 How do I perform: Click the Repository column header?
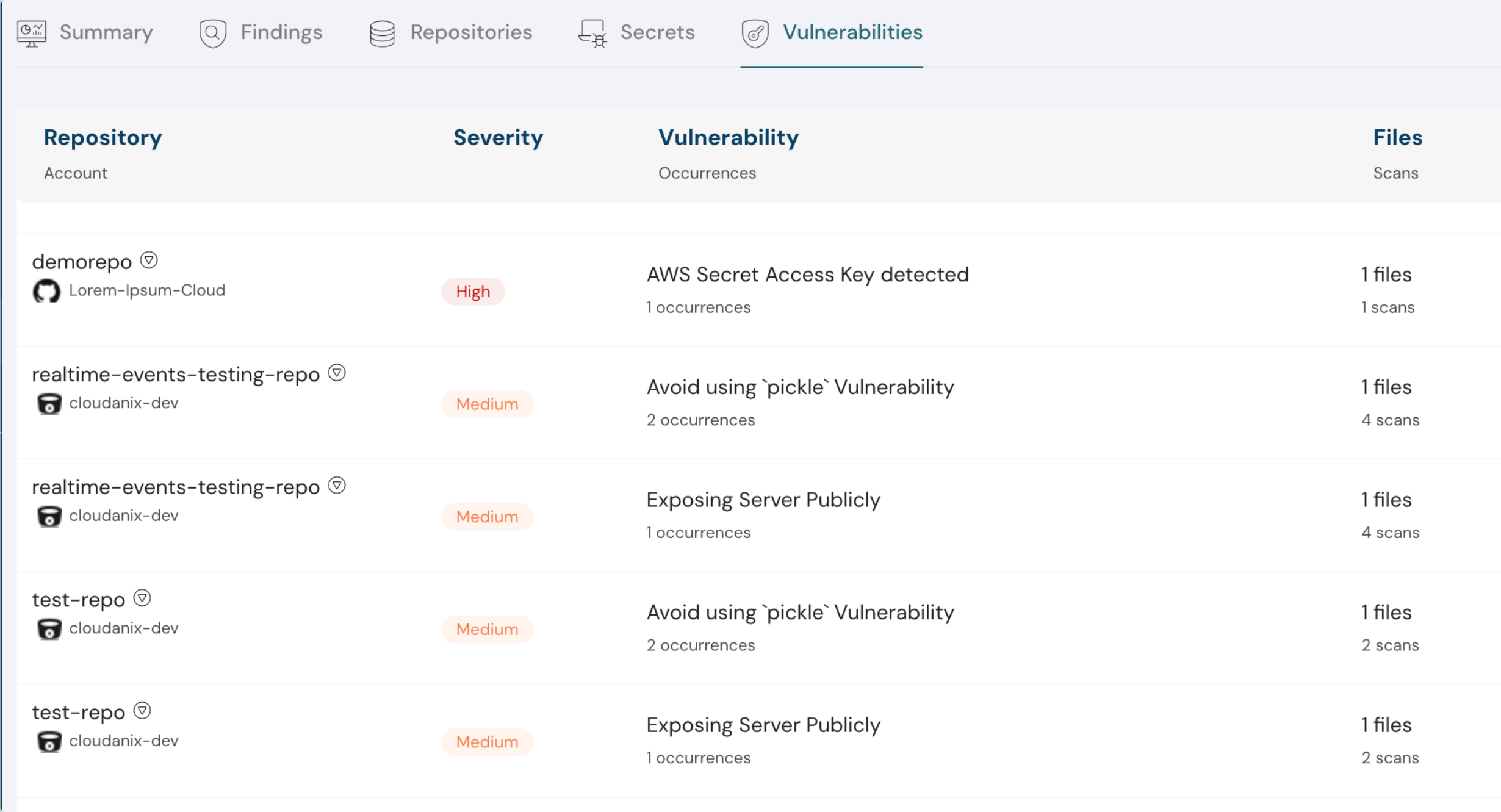click(103, 137)
